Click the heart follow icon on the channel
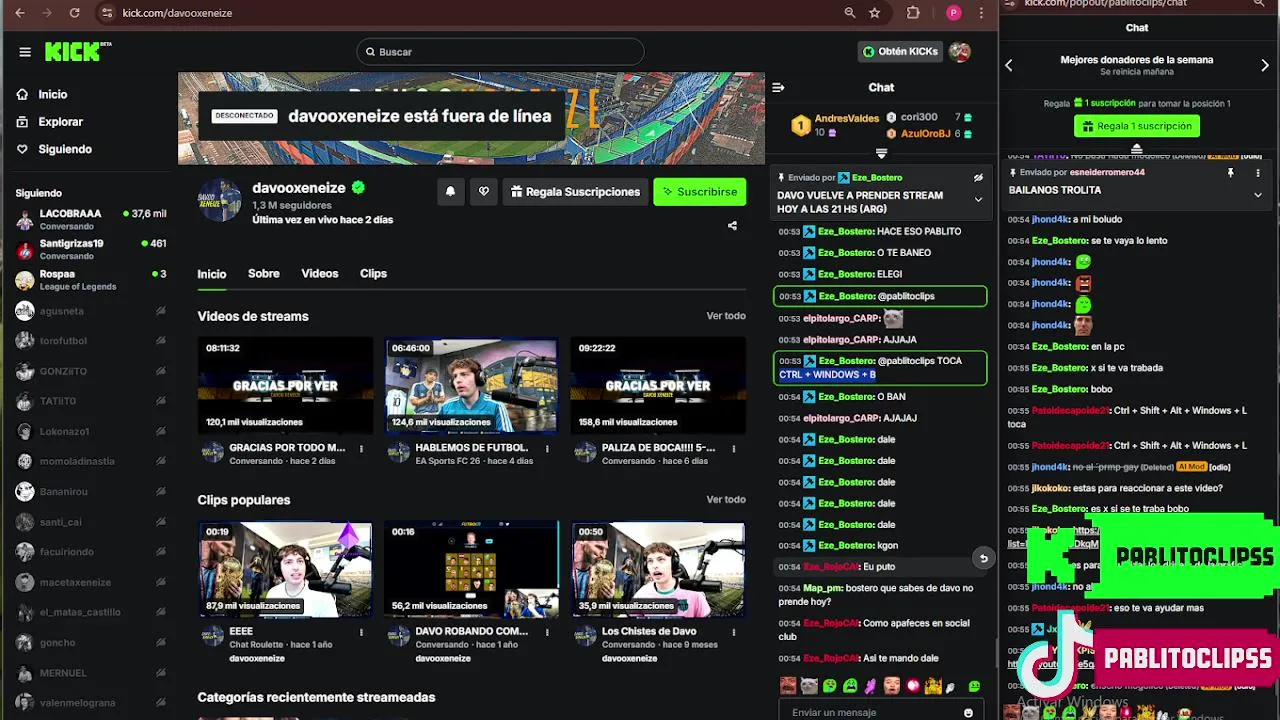The height and width of the screenshot is (720, 1280). coord(484,192)
